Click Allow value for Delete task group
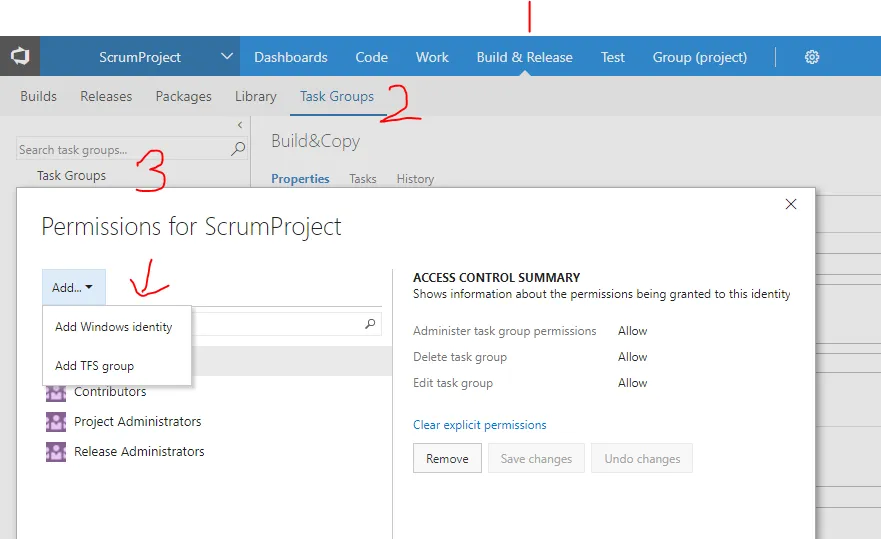881x539 pixels. [x=633, y=357]
